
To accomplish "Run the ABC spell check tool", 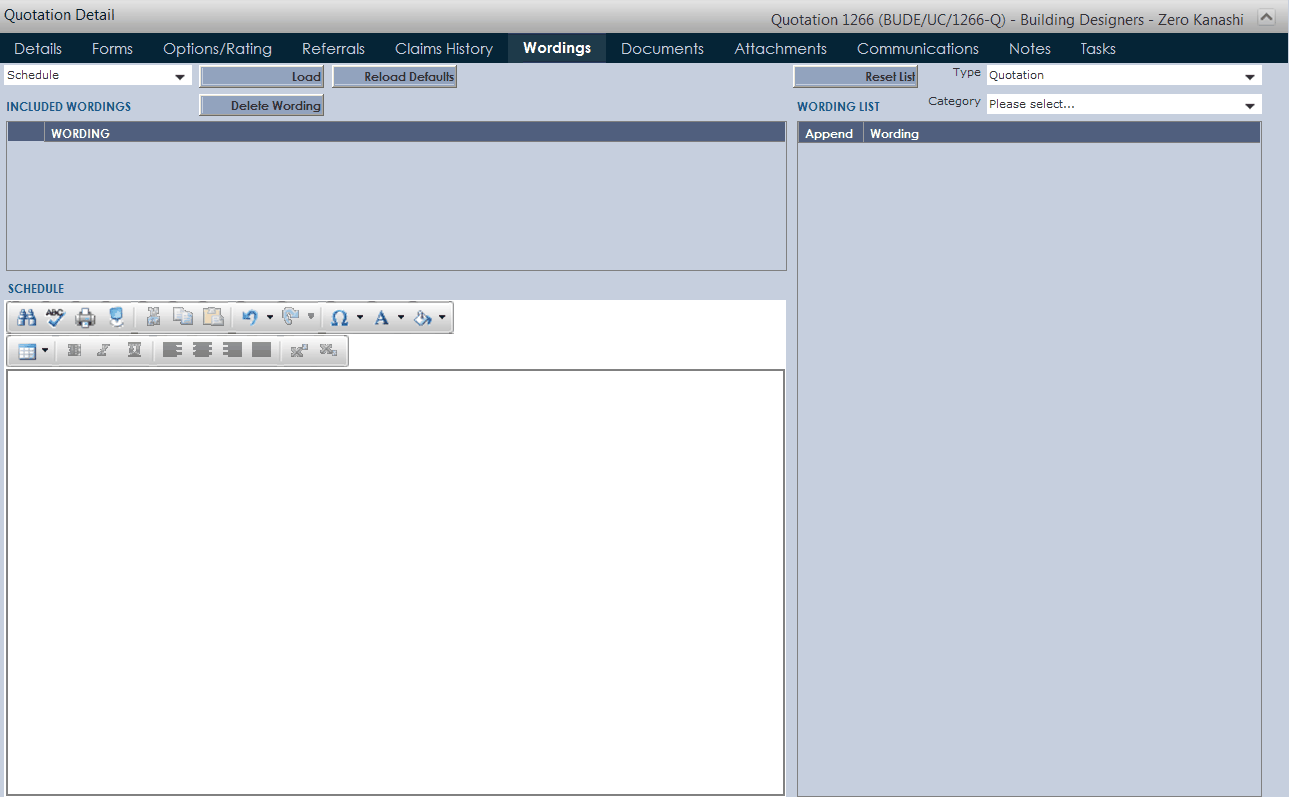I will 56,318.
